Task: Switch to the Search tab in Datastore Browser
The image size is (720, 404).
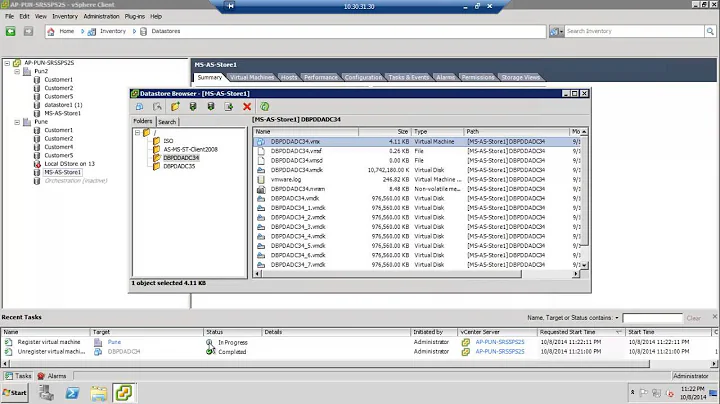Action: click(x=167, y=122)
